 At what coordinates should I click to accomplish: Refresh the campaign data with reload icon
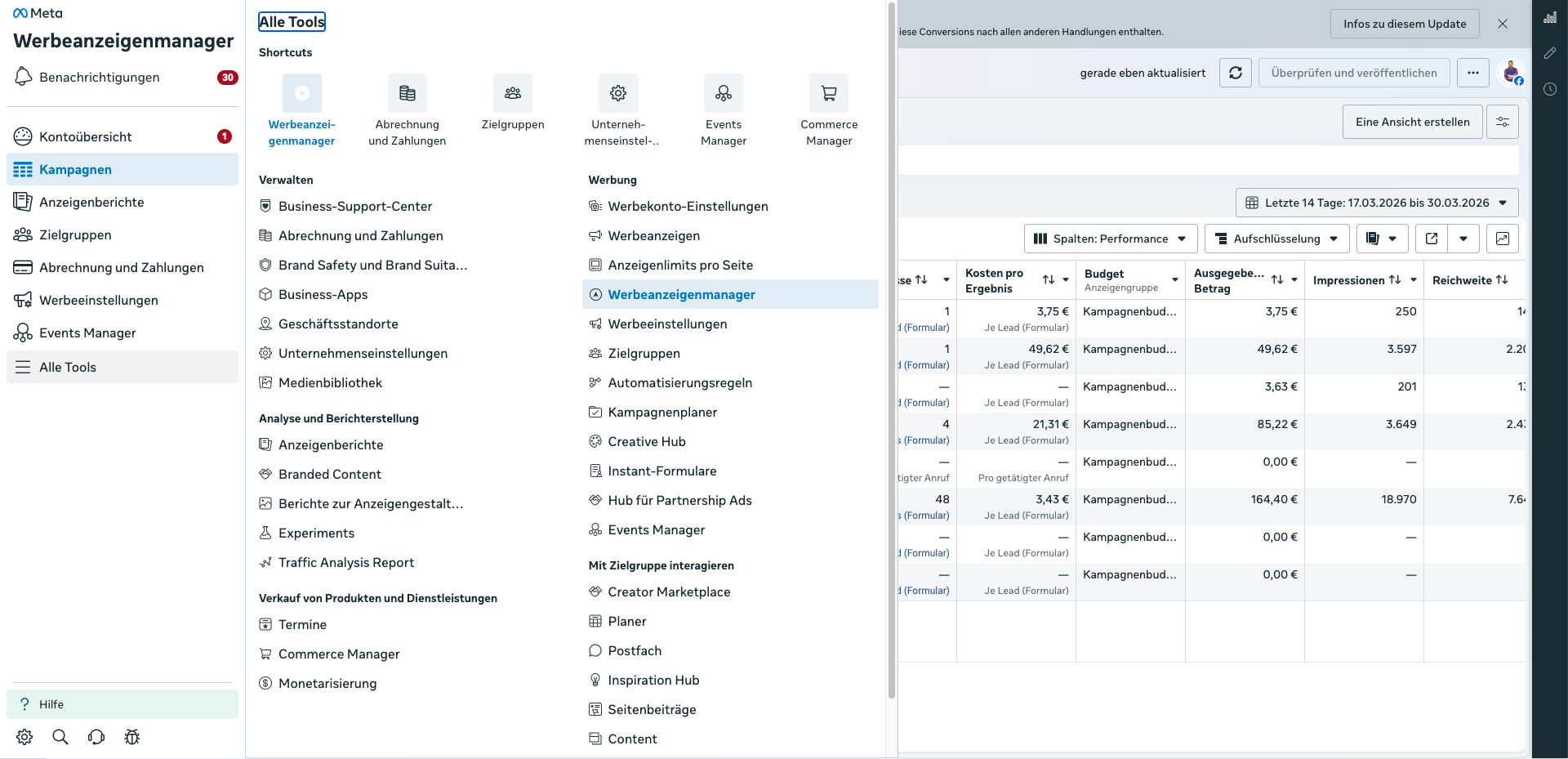pos(1236,73)
